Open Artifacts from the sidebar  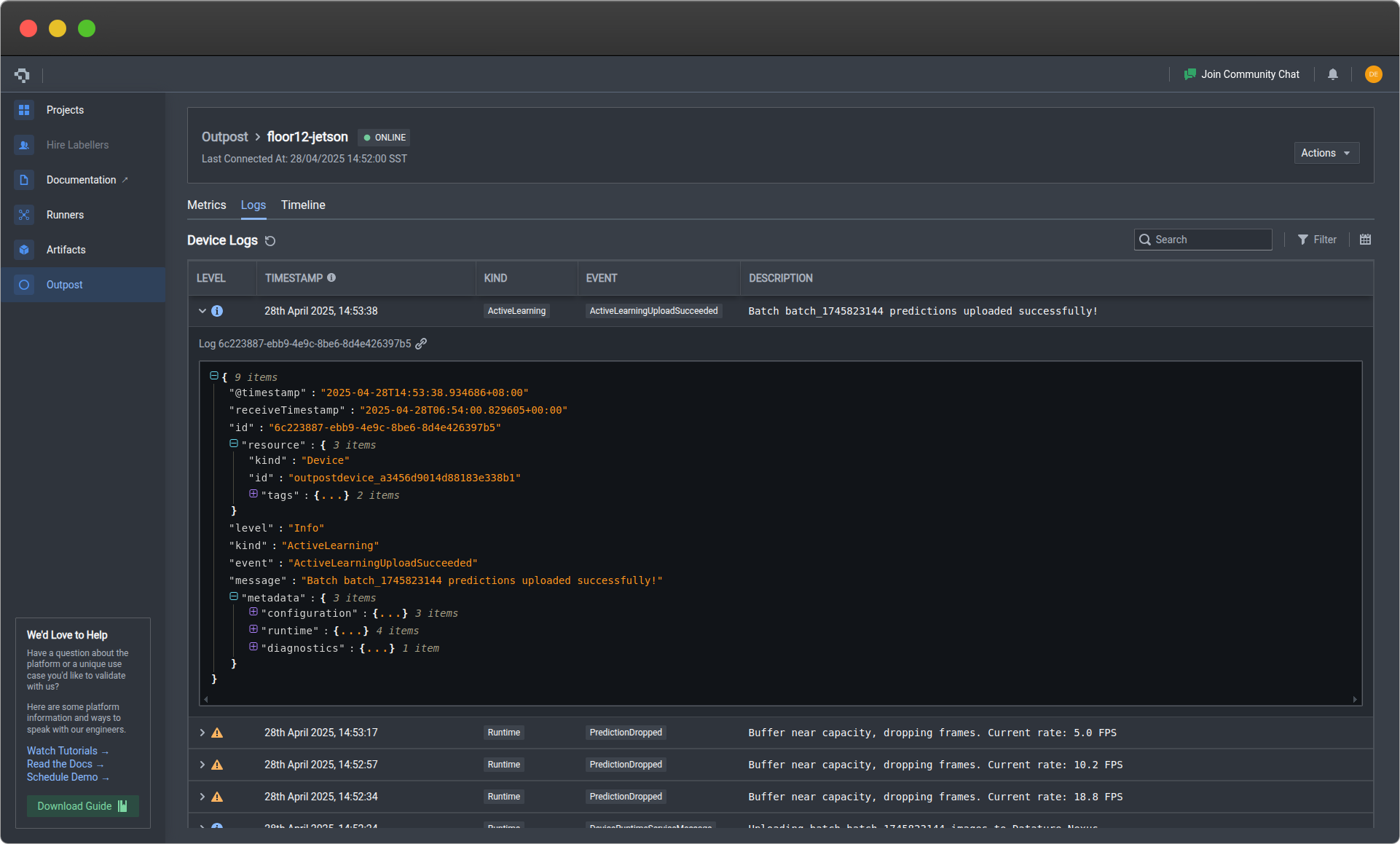click(66, 250)
